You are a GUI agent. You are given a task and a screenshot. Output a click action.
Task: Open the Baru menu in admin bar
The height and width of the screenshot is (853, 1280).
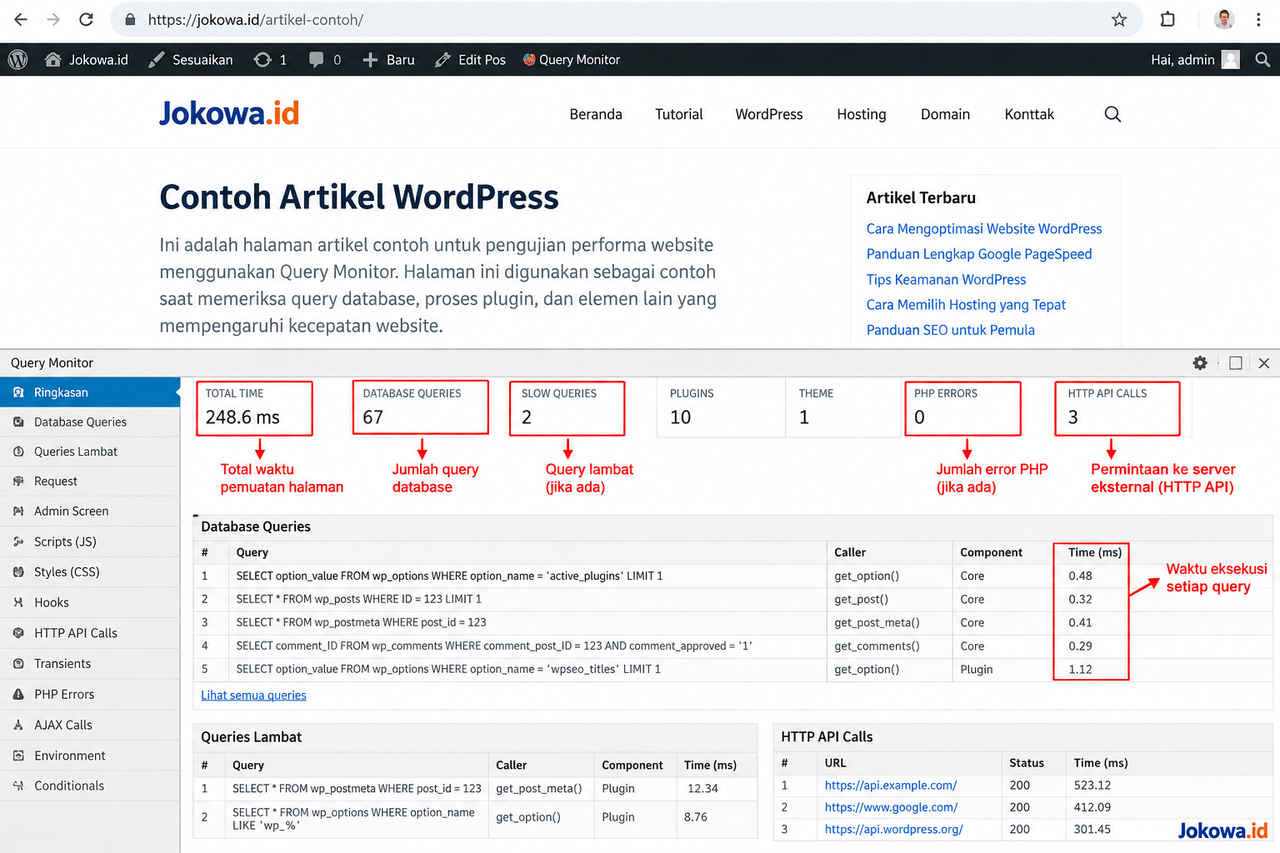389,60
